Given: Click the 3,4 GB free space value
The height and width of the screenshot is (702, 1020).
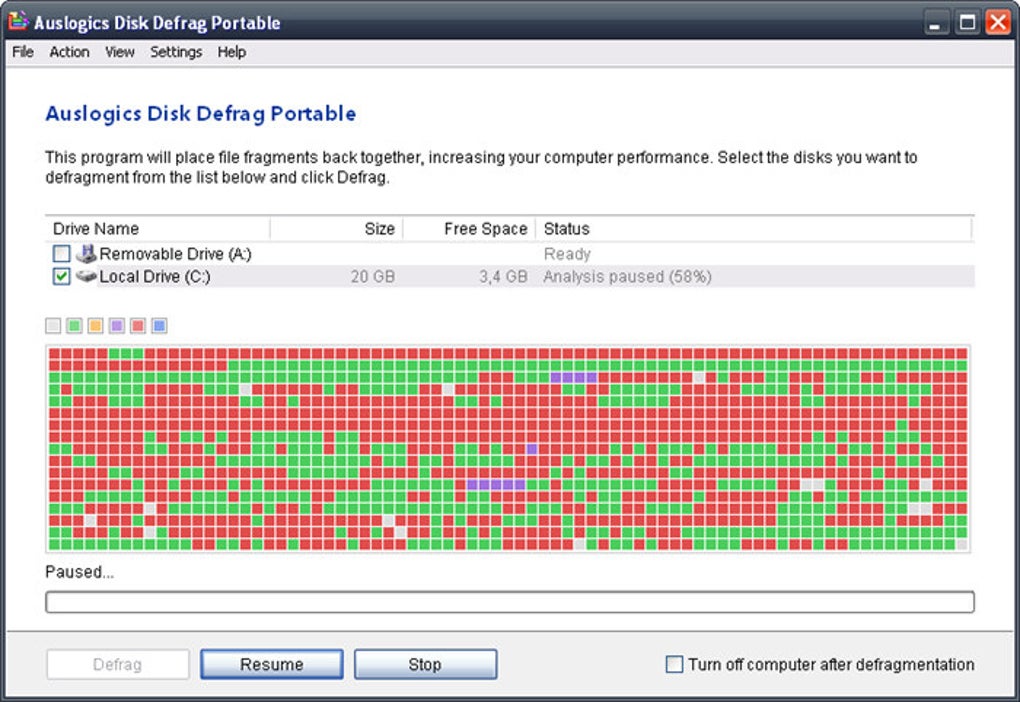Looking at the screenshot, I should pos(503,277).
